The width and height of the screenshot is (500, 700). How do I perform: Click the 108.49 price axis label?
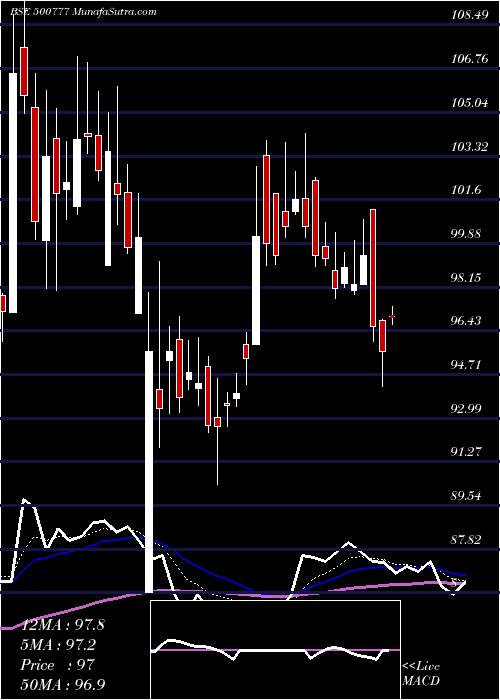click(x=470, y=15)
